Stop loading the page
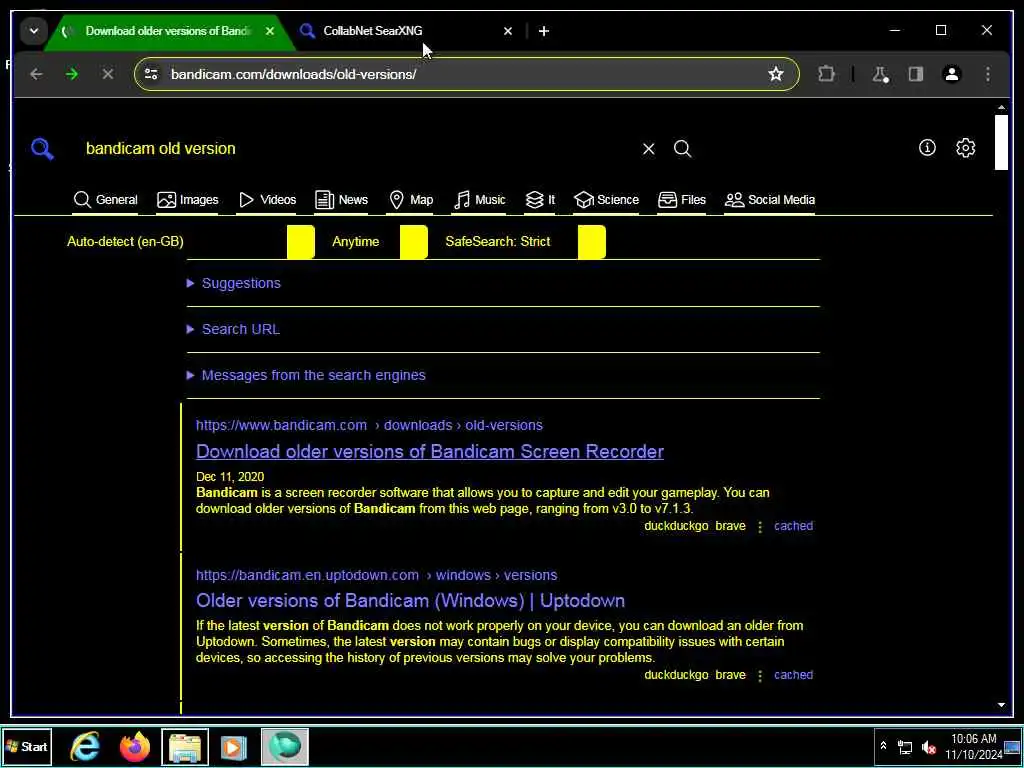 point(108,74)
